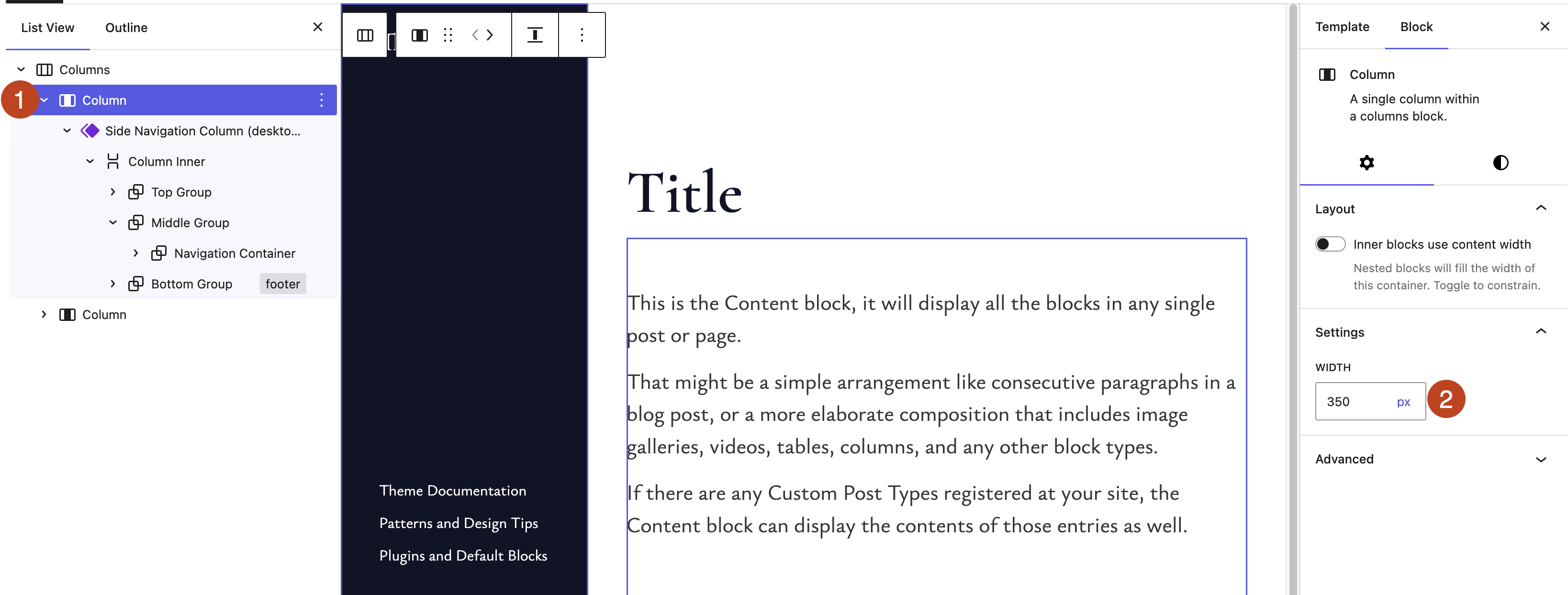Screen dimensions: 1568x595
Task: Select parent Columns block toolbar icon
Action: 365,35
